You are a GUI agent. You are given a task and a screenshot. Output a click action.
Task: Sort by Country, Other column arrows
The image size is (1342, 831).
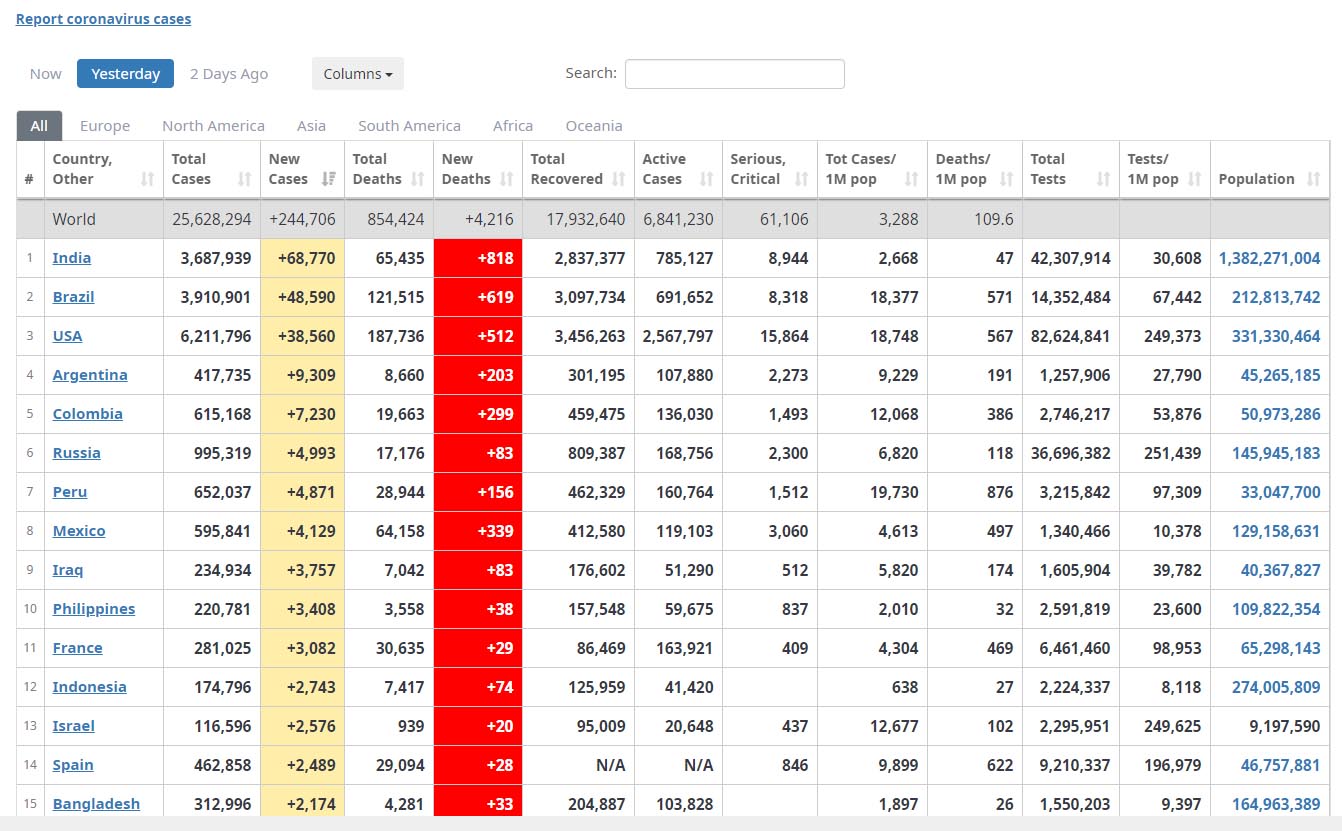148,179
